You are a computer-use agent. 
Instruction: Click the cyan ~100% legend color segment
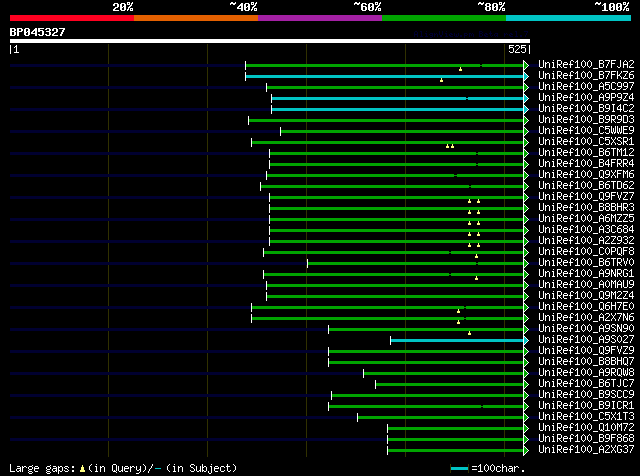click(x=569, y=18)
